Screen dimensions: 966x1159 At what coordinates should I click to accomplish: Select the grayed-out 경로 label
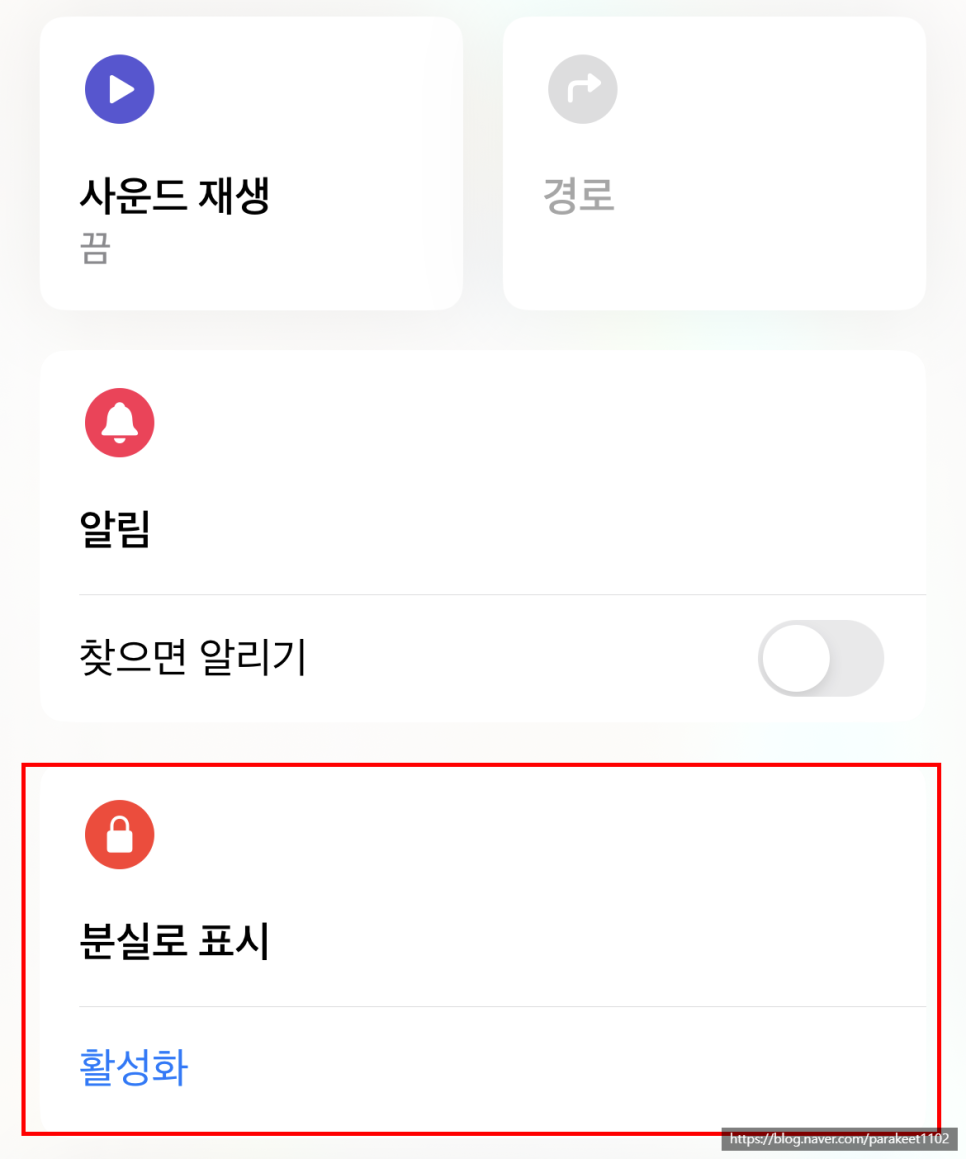pos(579,196)
